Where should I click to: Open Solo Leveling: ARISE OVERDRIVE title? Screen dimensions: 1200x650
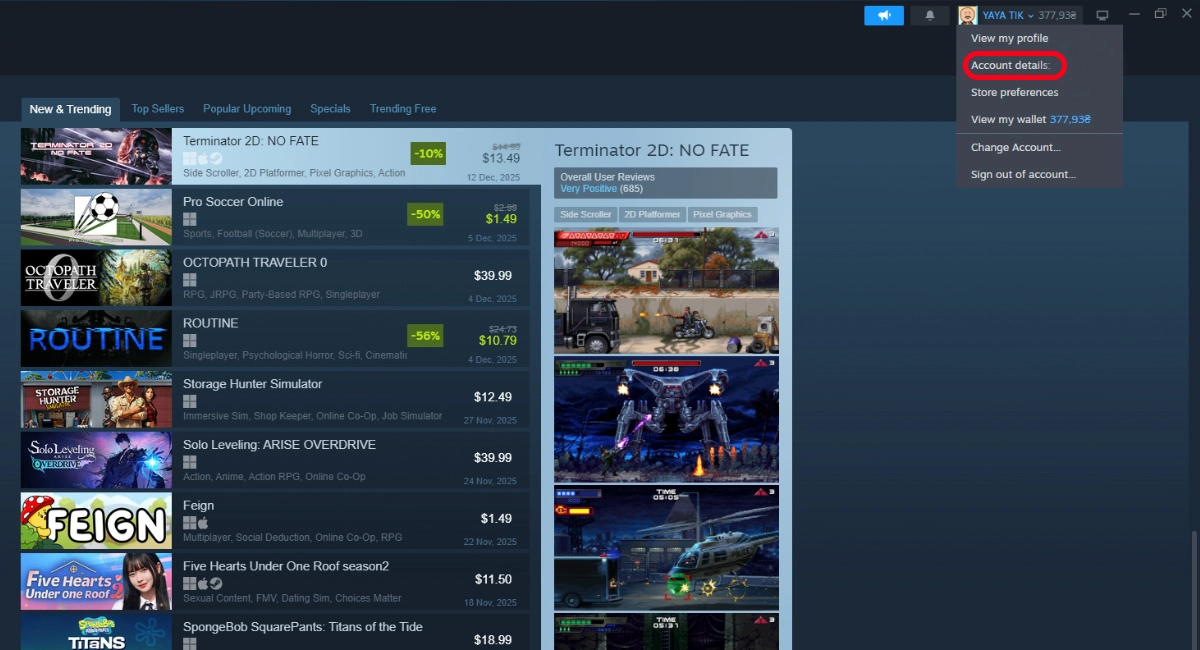(279, 445)
